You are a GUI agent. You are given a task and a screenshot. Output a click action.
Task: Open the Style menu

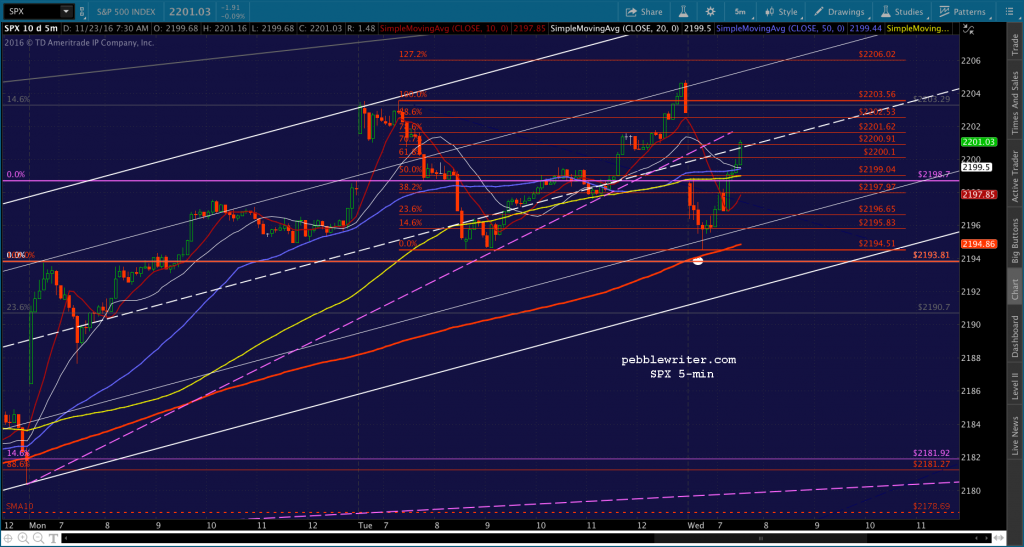(x=781, y=12)
